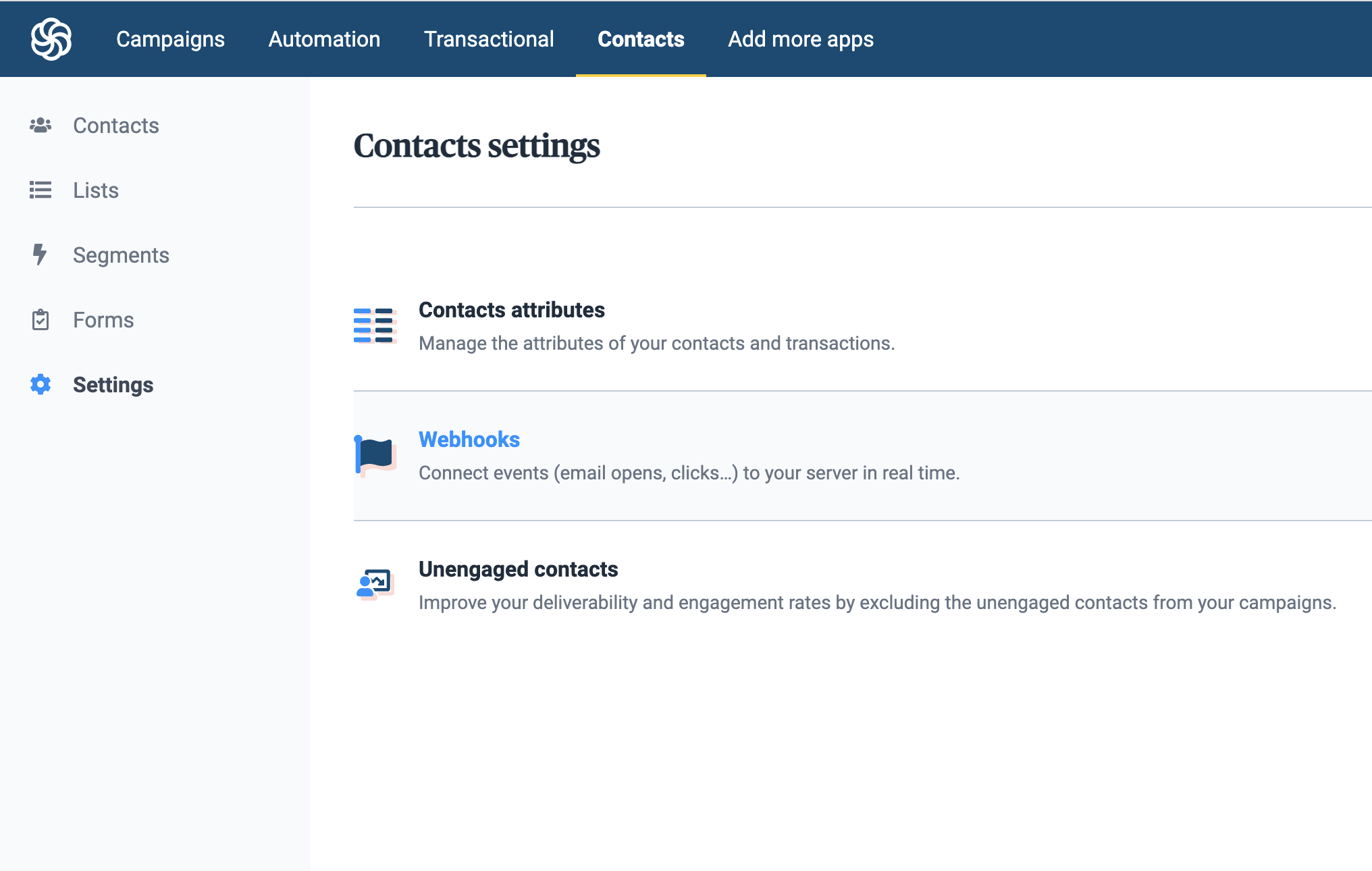Click the Contacts attributes list icon
The width and height of the screenshot is (1372, 871).
[x=375, y=326]
